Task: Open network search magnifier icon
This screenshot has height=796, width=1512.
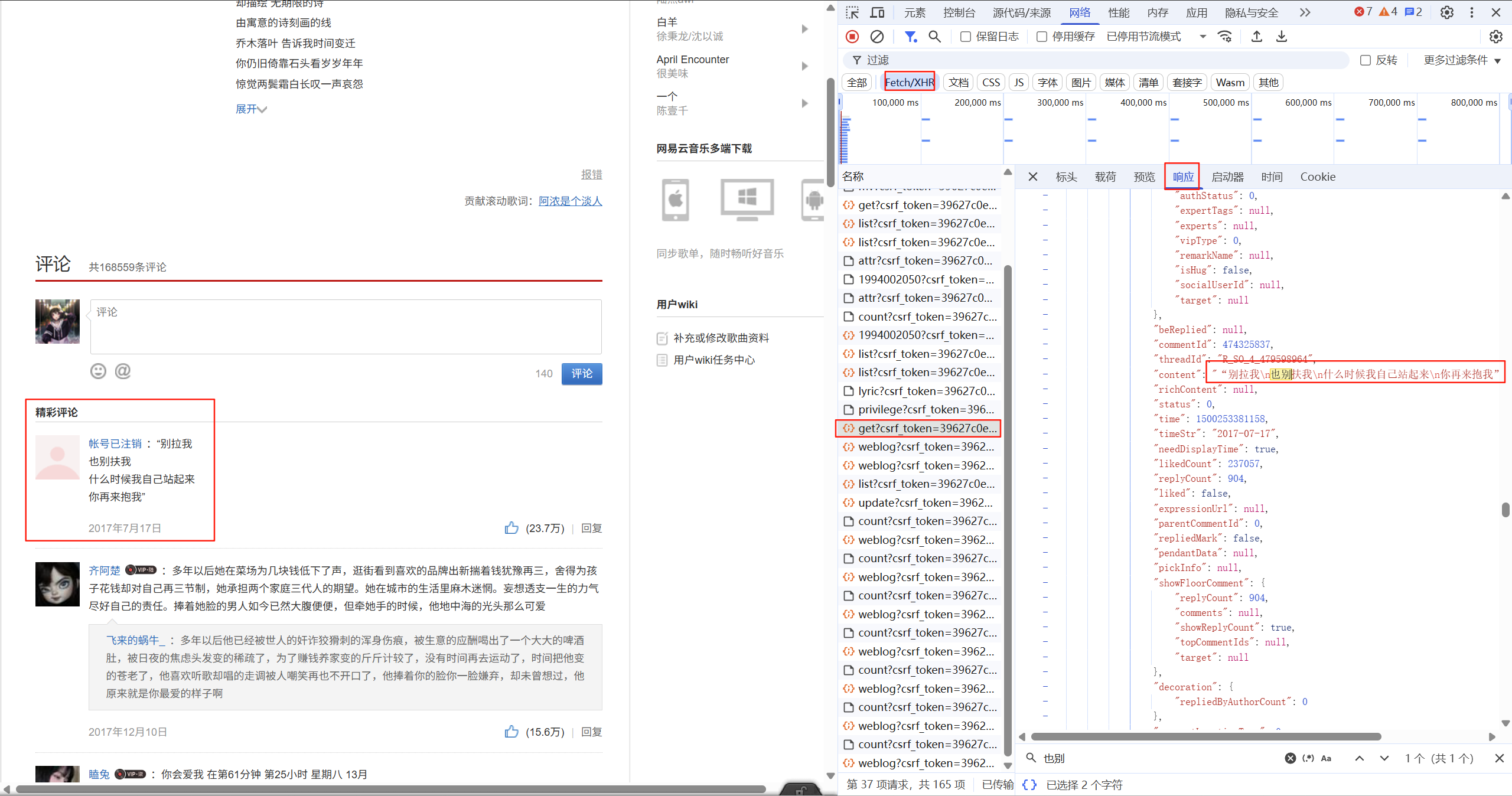Action: 934,37
